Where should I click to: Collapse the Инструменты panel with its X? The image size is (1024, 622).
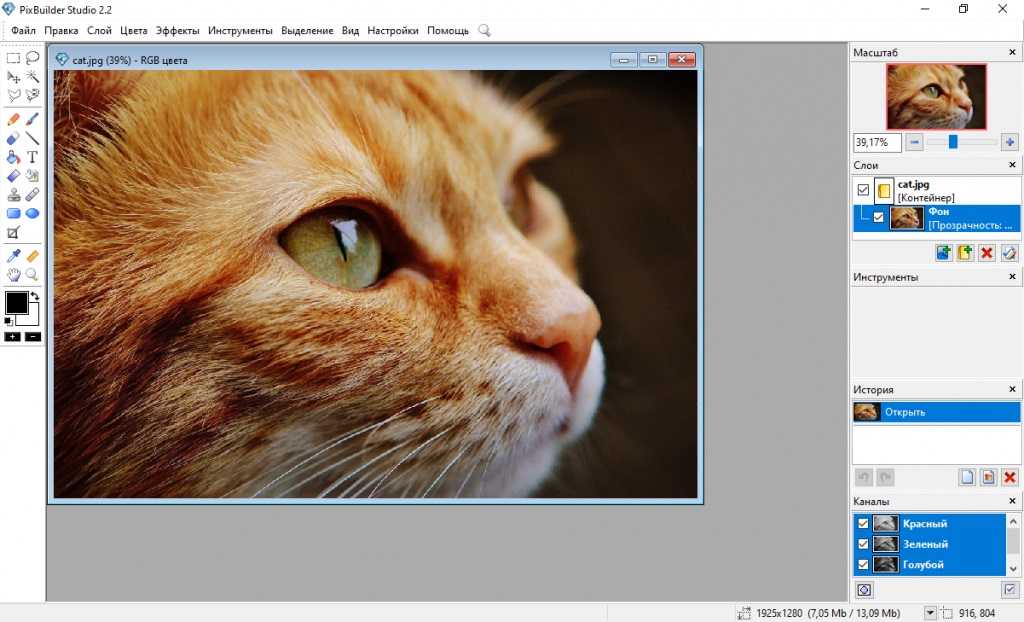pyautogui.click(x=1012, y=277)
